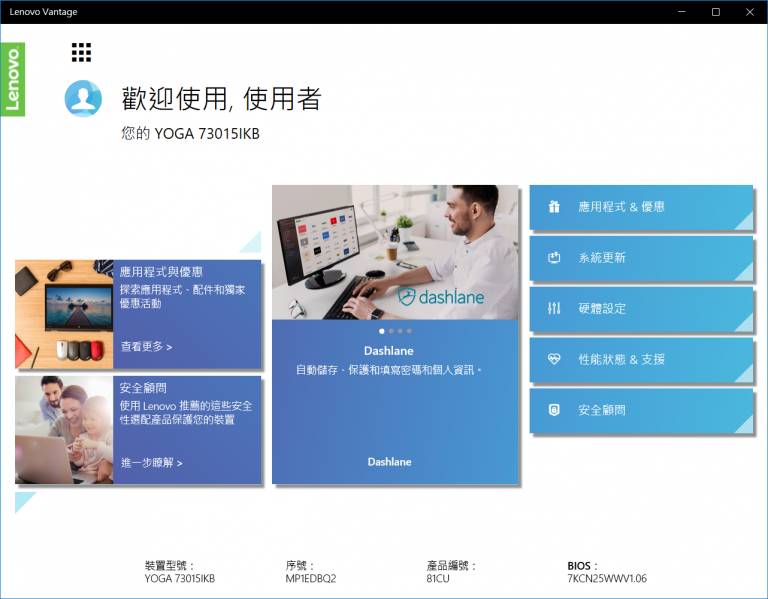Click the user profile avatar icon
The width and height of the screenshot is (768, 599).
(83, 98)
